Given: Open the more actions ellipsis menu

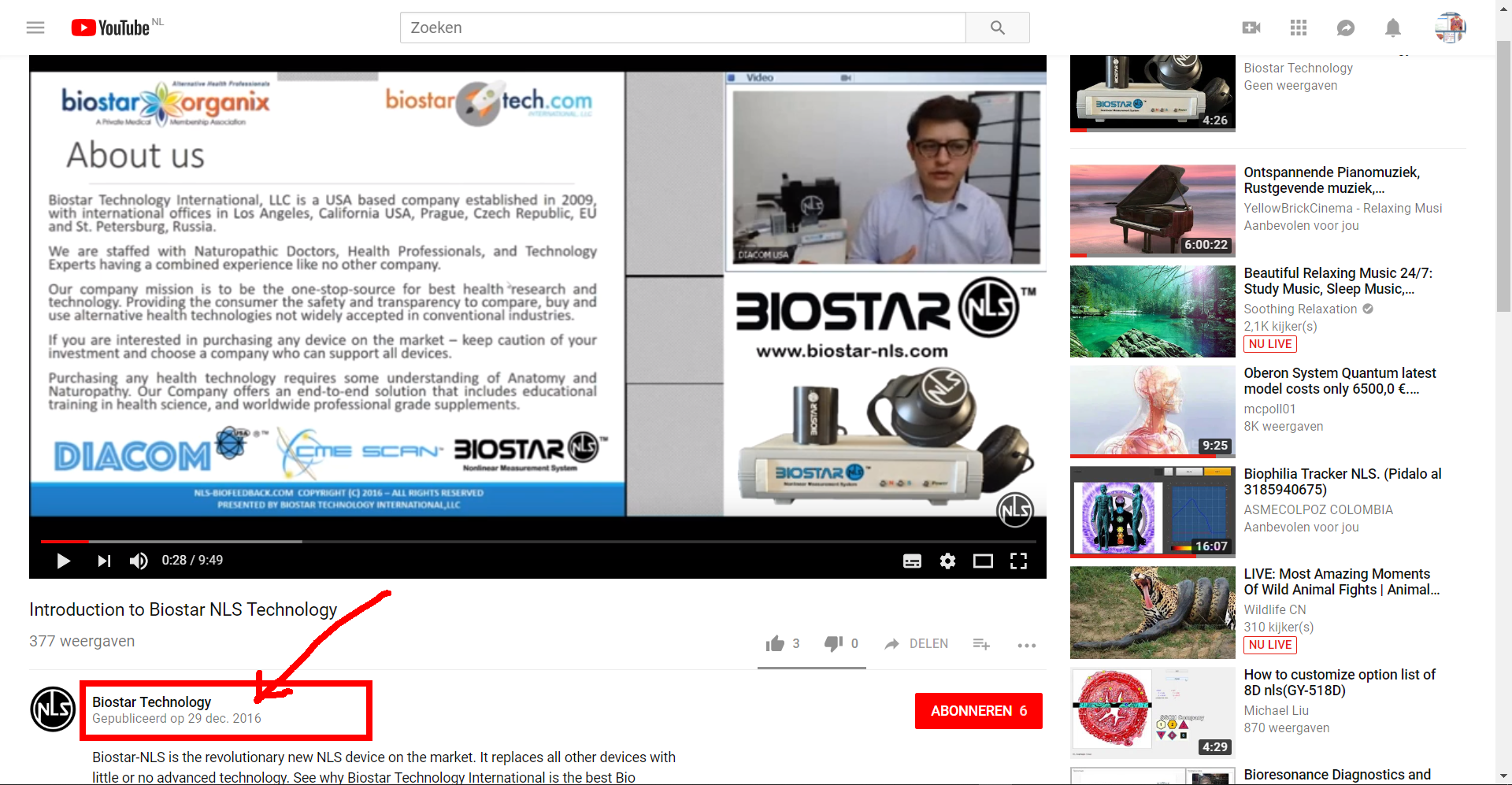Looking at the screenshot, I should [1026, 645].
